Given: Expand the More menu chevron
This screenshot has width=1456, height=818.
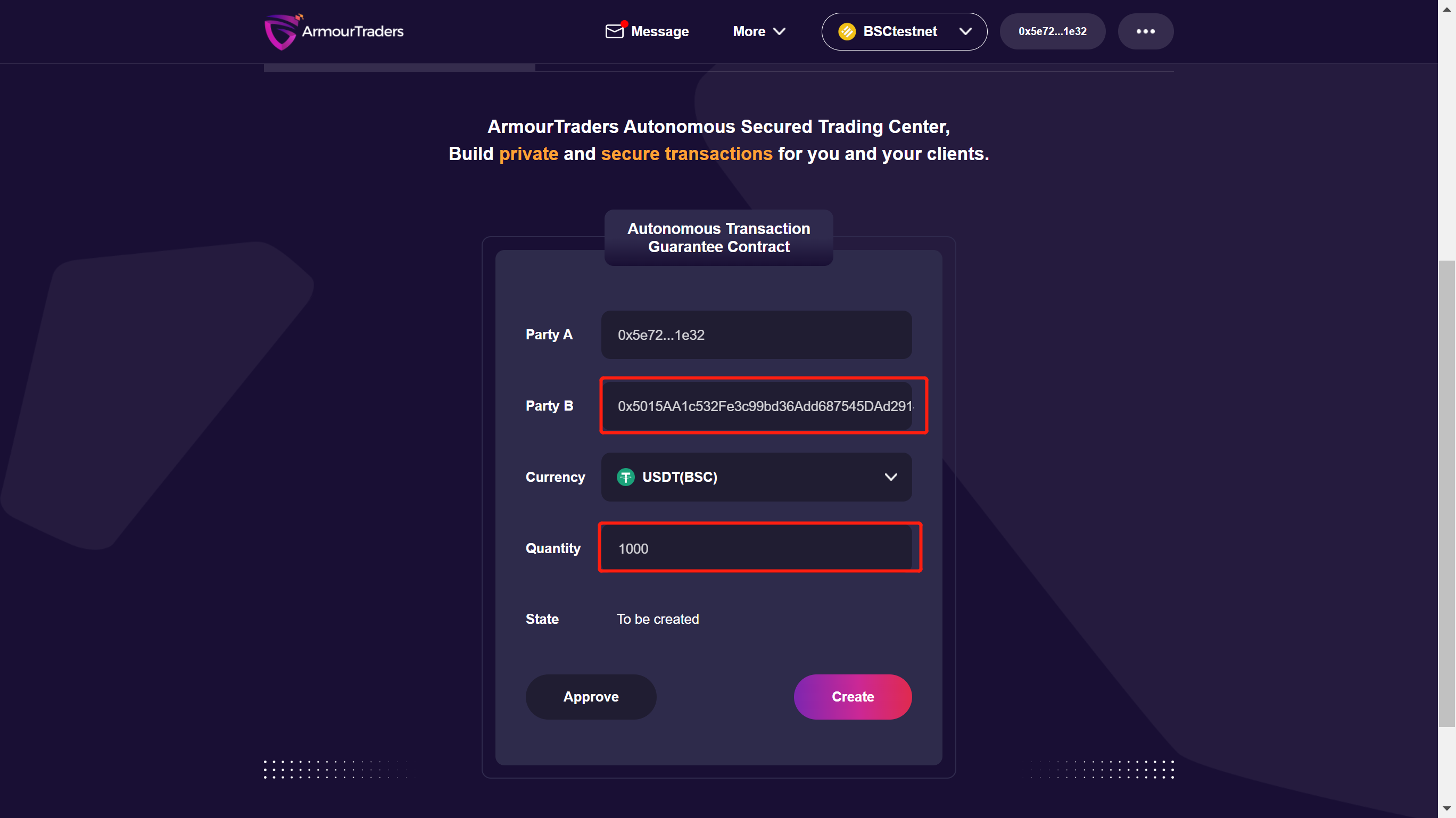Looking at the screenshot, I should [780, 31].
